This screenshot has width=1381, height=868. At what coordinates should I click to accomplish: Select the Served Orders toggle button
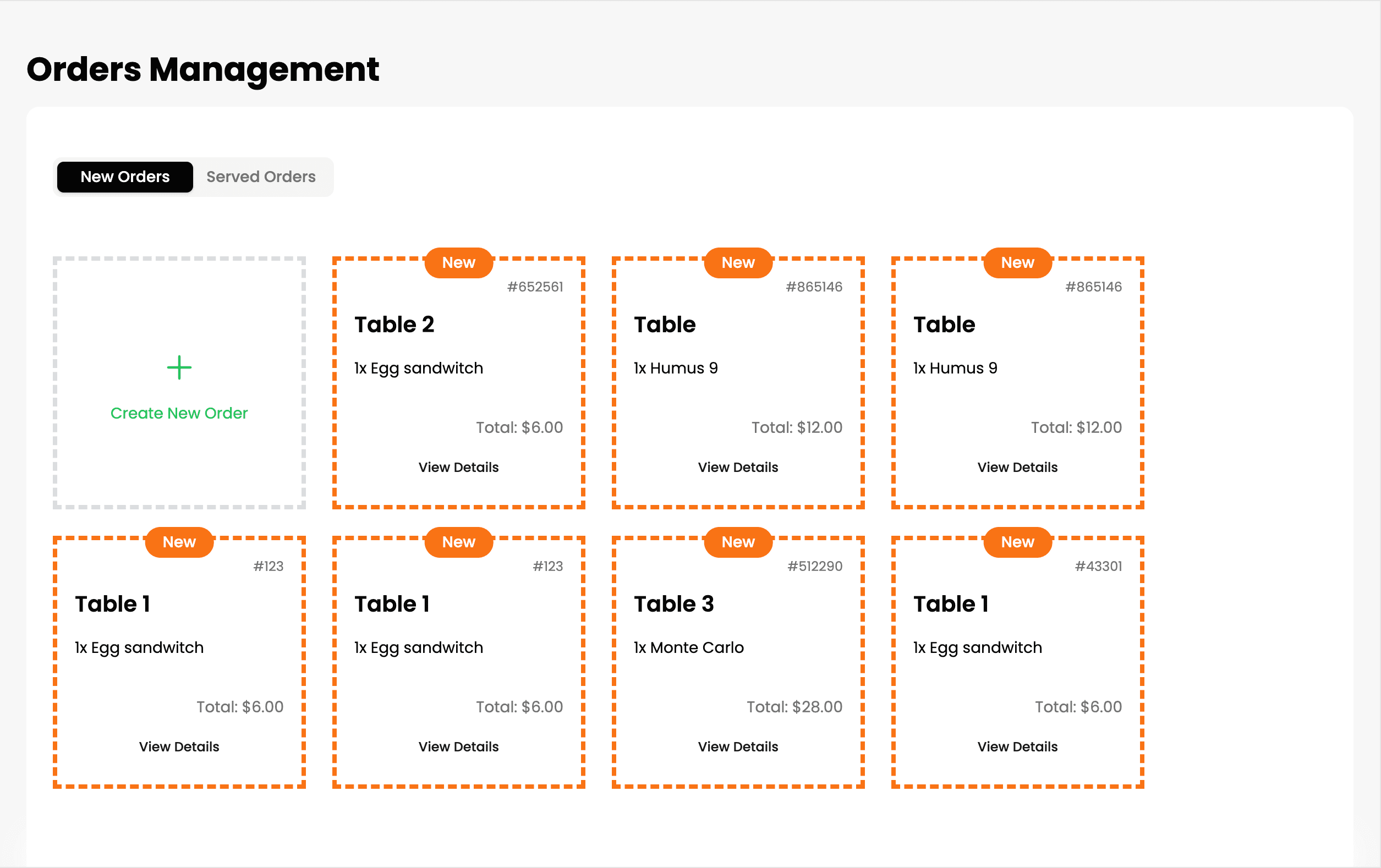(x=261, y=177)
